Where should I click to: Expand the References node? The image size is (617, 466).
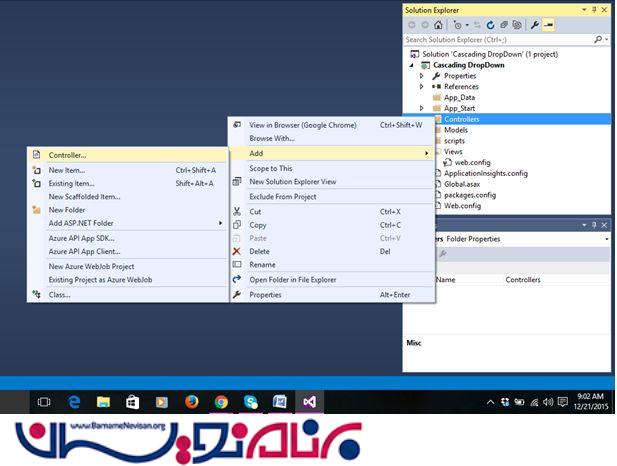422,87
